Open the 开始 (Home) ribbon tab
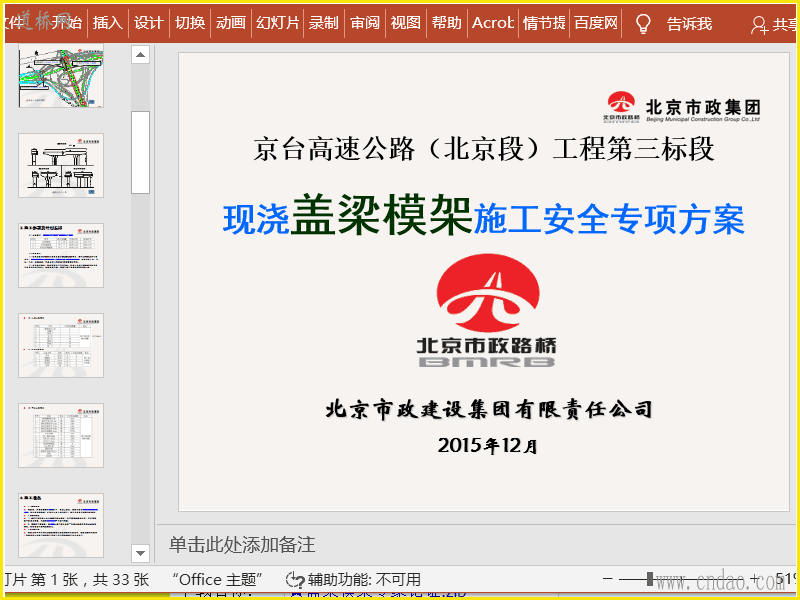800x600 pixels. (66, 23)
